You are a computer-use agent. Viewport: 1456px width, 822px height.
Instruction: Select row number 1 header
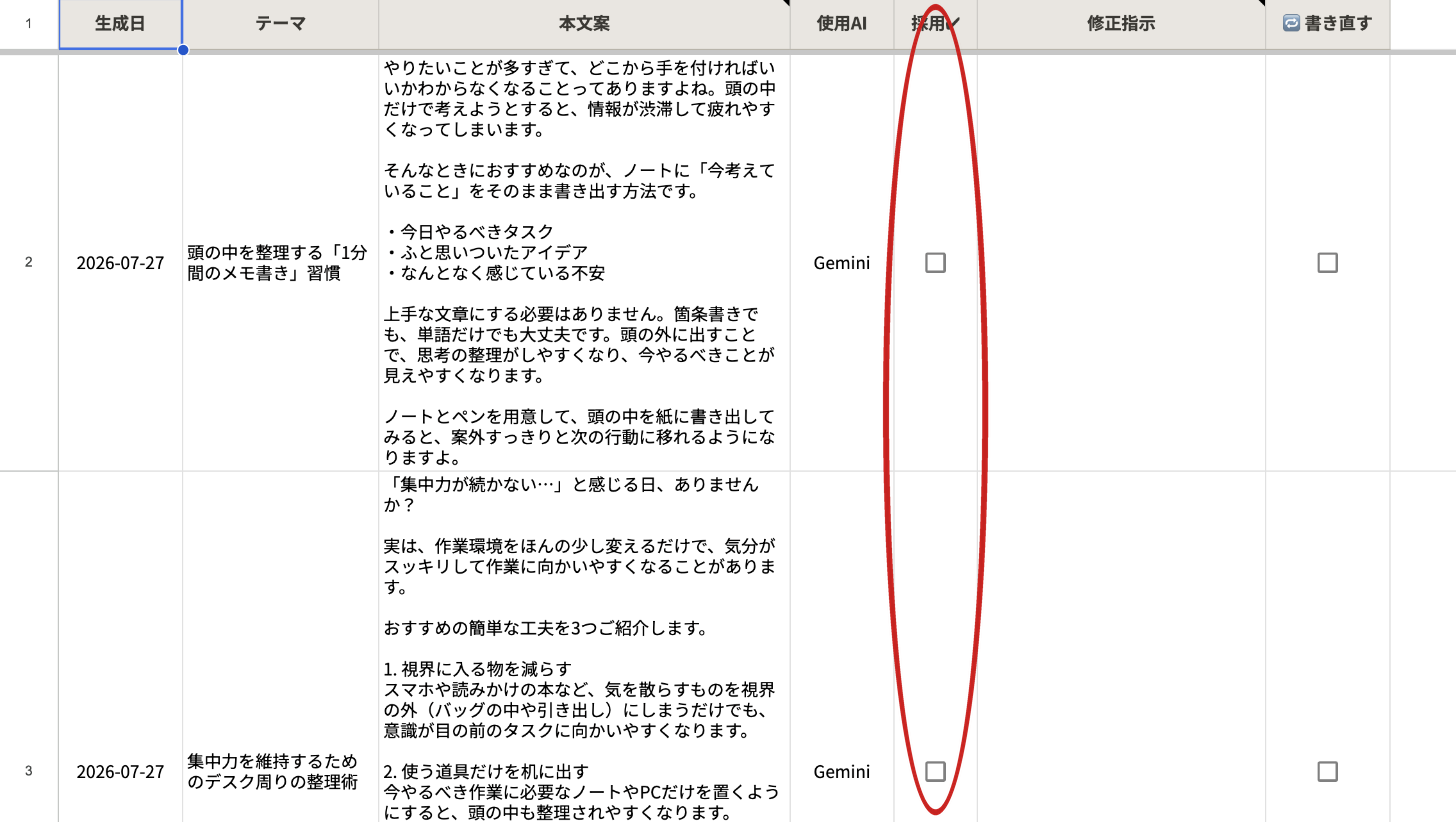[x=29, y=23]
